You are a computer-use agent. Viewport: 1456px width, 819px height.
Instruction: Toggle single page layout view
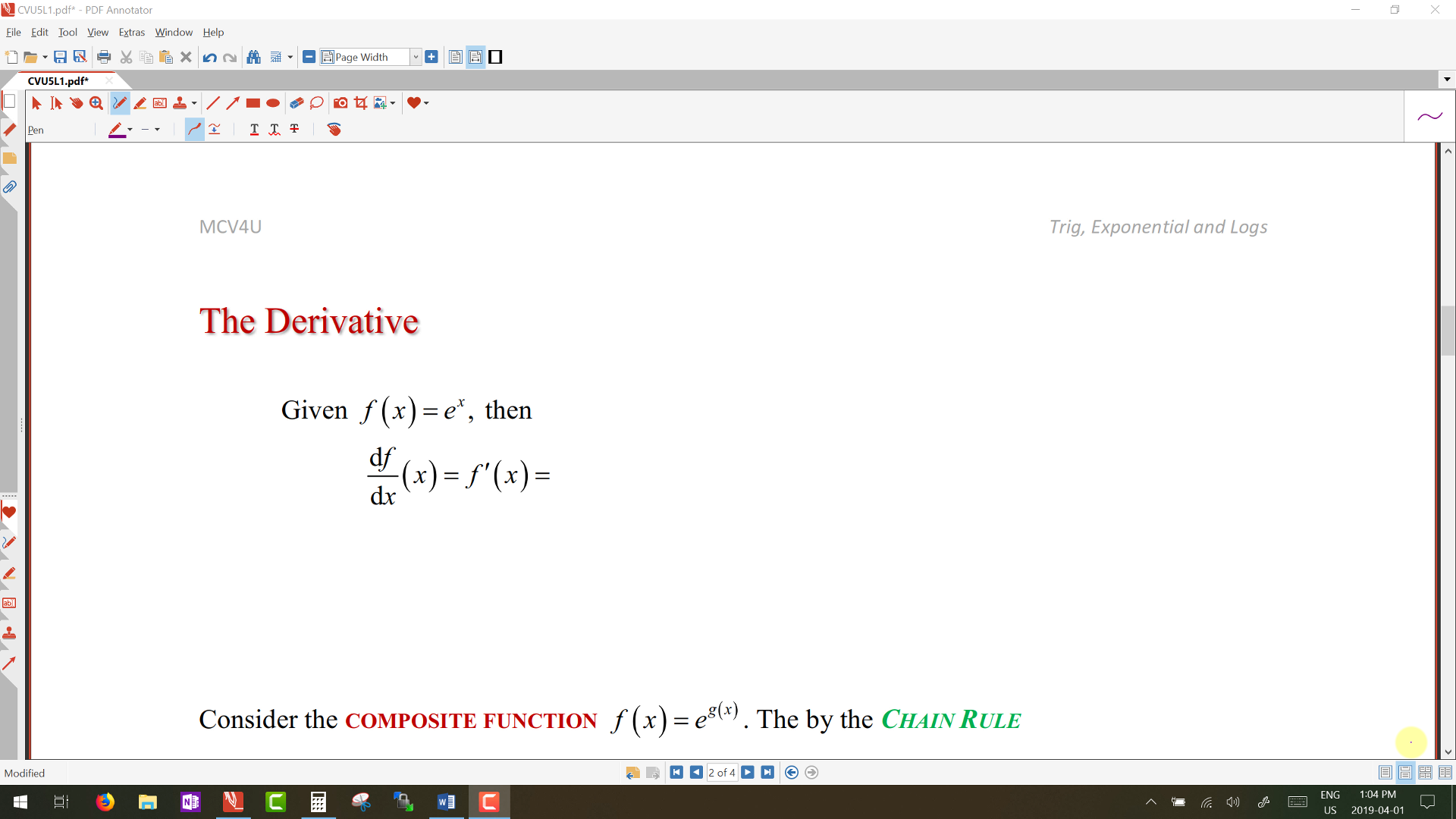click(1385, 773)
